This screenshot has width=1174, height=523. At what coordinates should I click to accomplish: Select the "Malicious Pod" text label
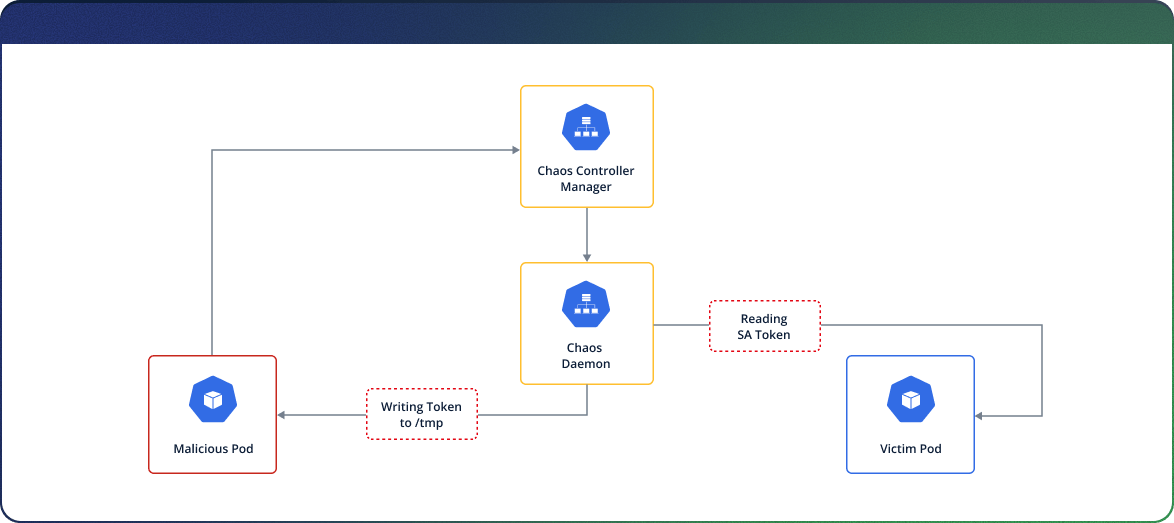point(213,449)
